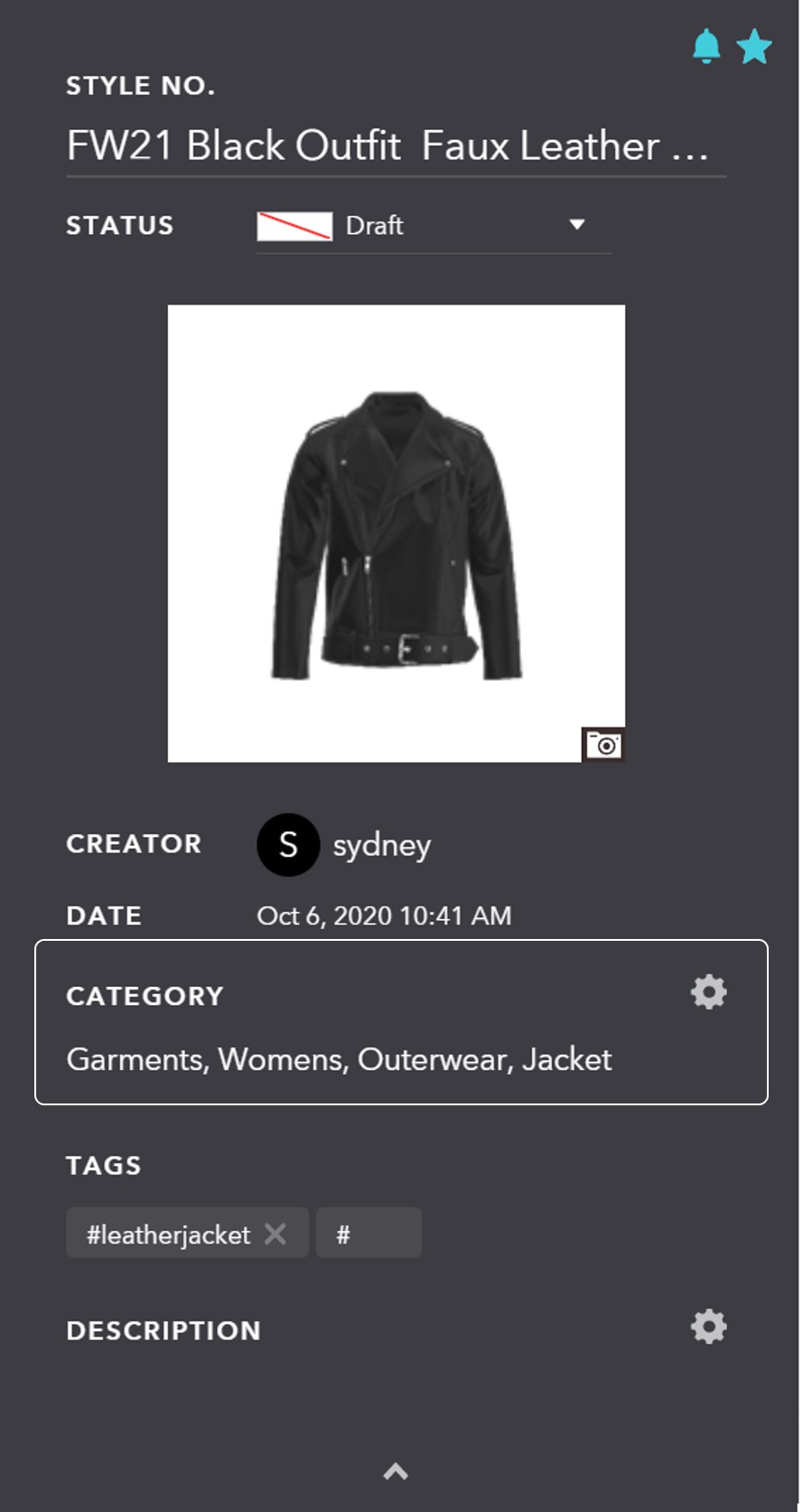Click the creator avatar S
Viewport: 803px width, 1512px height.
pyautogui.click(x=288, y=845)
